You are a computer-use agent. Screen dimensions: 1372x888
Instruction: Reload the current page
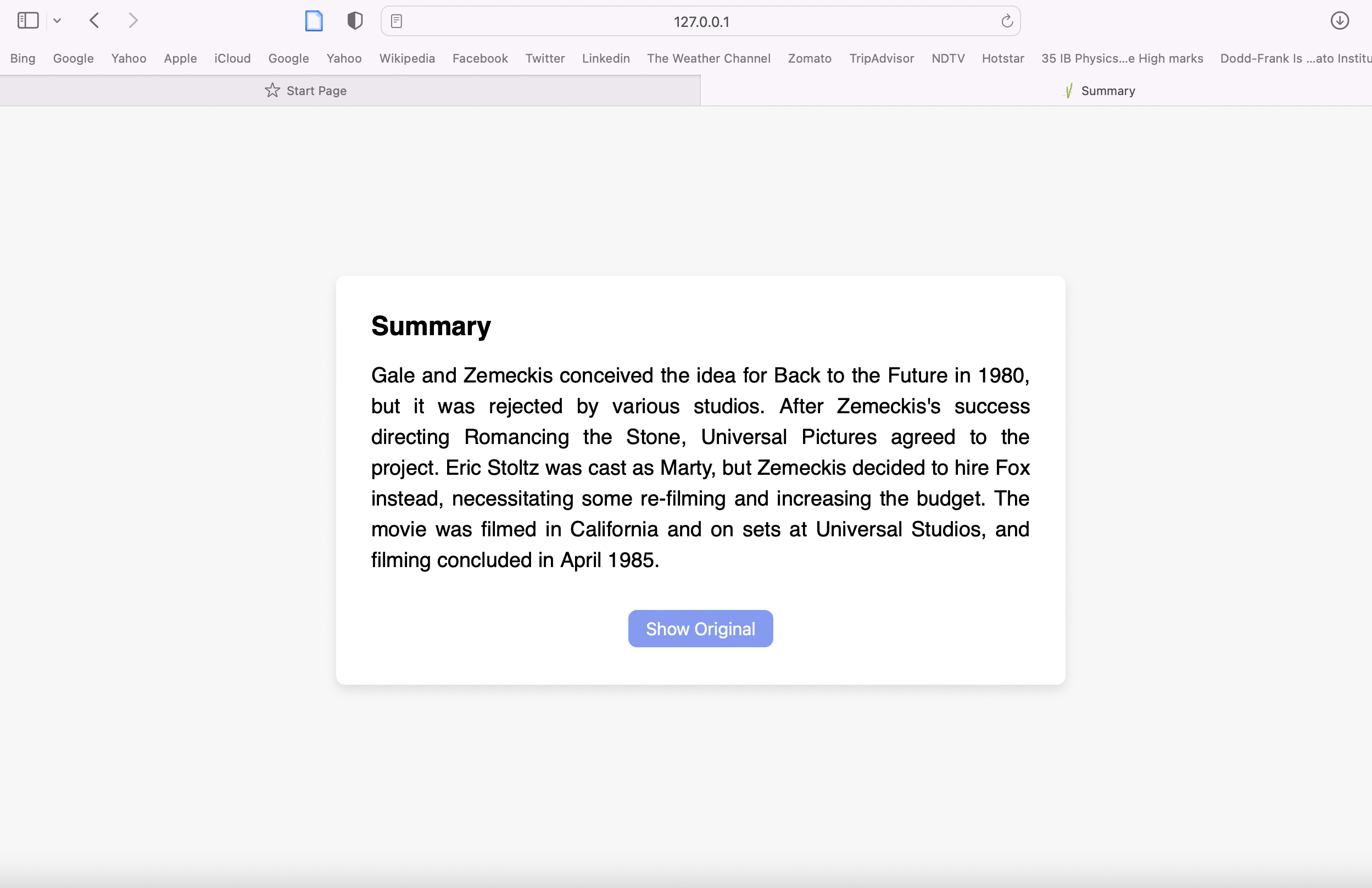click(1007, 21)
